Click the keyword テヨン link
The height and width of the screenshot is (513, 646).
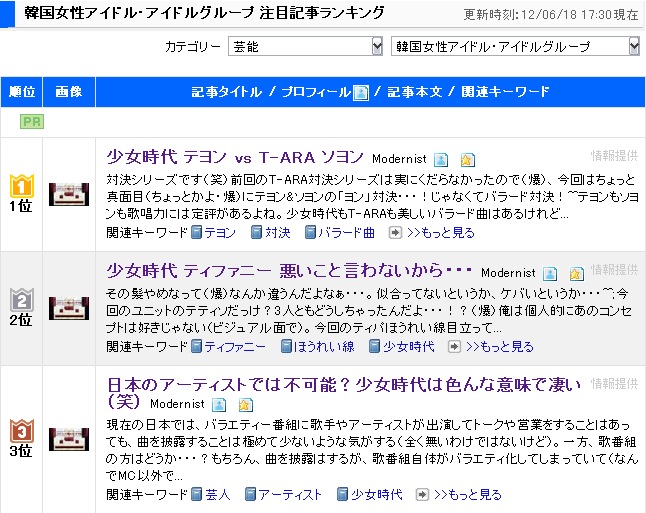coord(220,233)
